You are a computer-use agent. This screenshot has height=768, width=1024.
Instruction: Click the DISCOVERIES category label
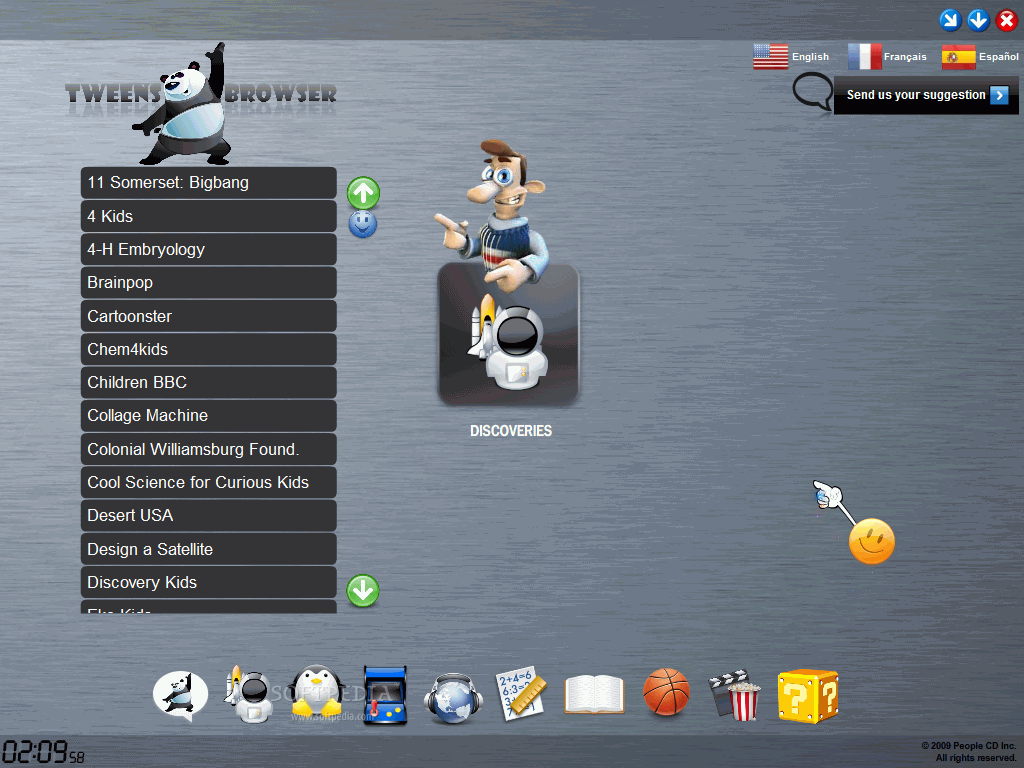511,431
